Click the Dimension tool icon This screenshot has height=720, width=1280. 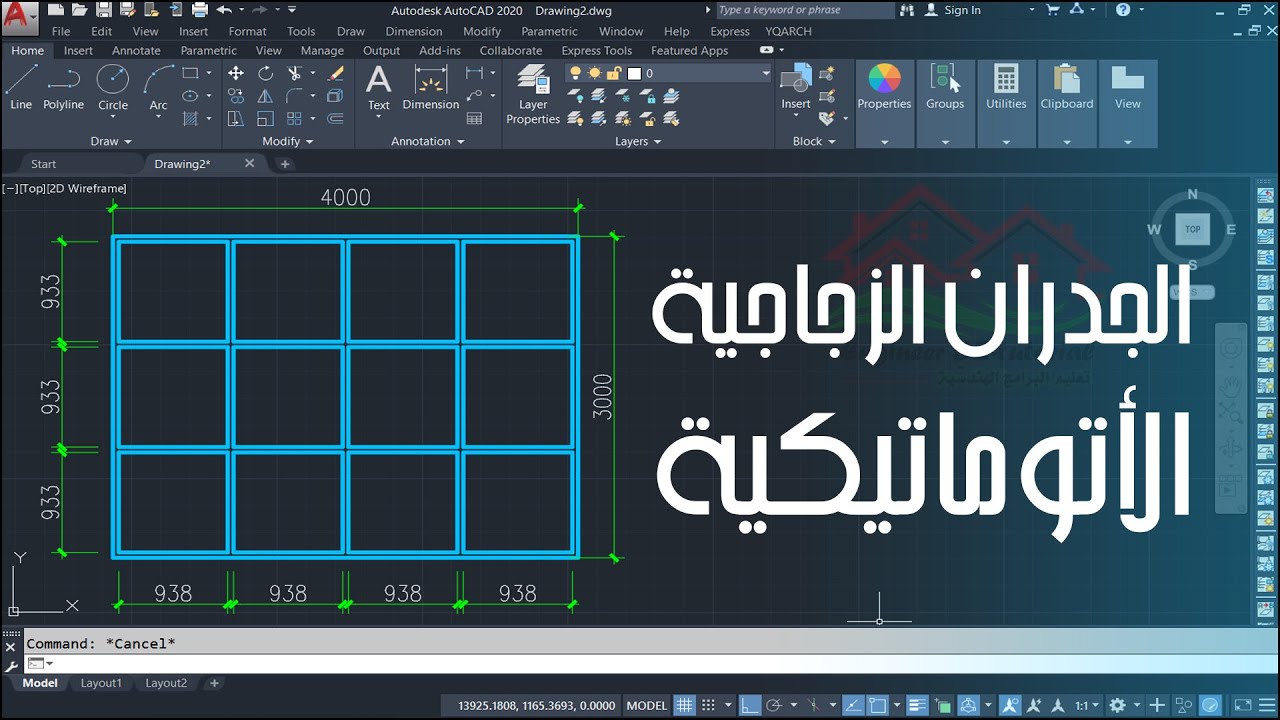431,87
